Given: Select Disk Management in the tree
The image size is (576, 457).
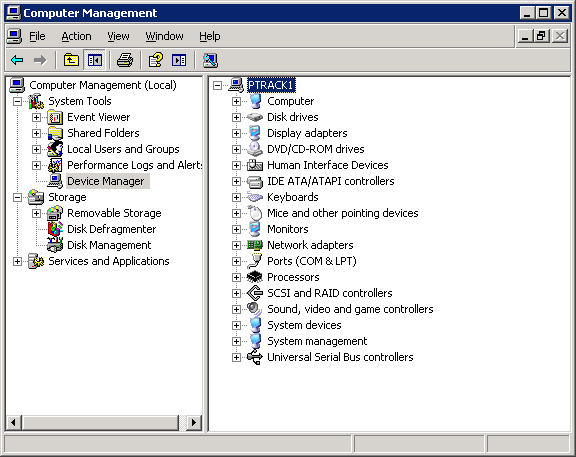Looking at the screenshot, I should tap(109, 245).
